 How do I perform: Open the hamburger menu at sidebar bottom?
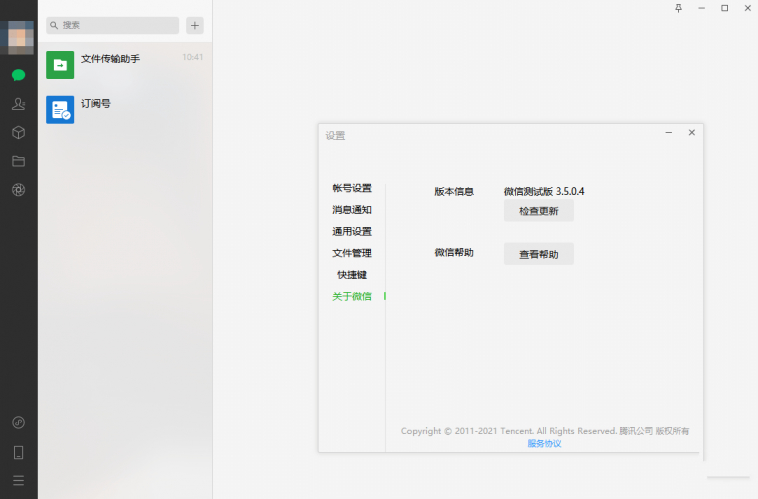click(x=18, y=481)
